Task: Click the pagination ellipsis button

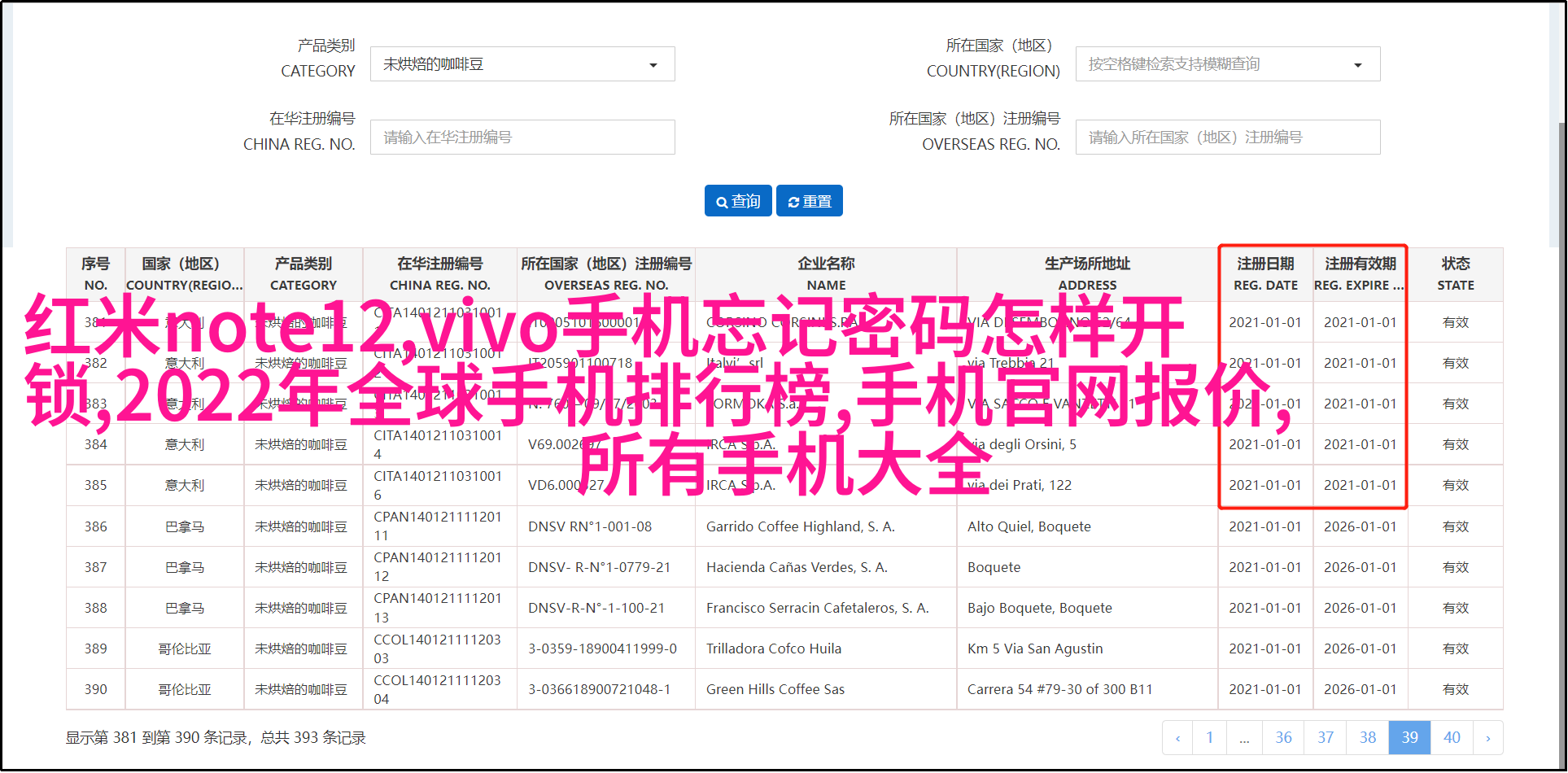Action: [x=1245, y=737]
